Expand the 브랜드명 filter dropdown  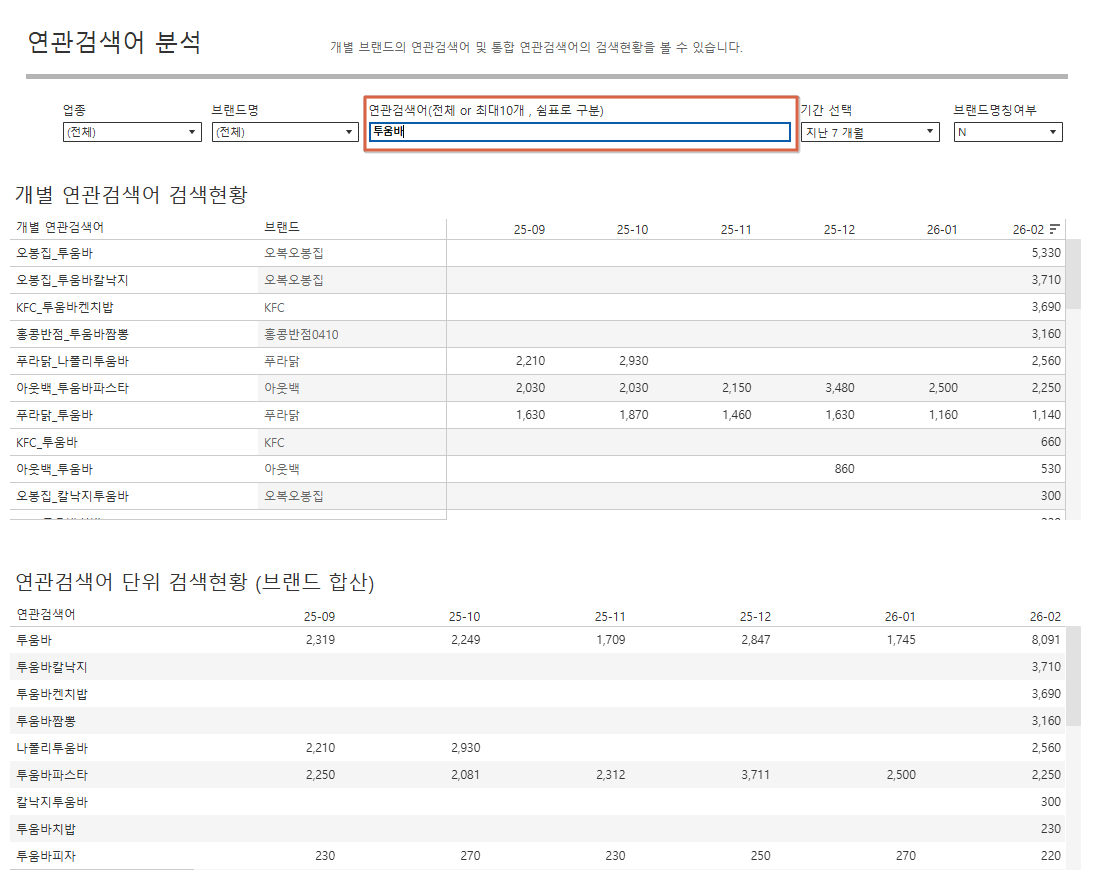tap(284, 132)
